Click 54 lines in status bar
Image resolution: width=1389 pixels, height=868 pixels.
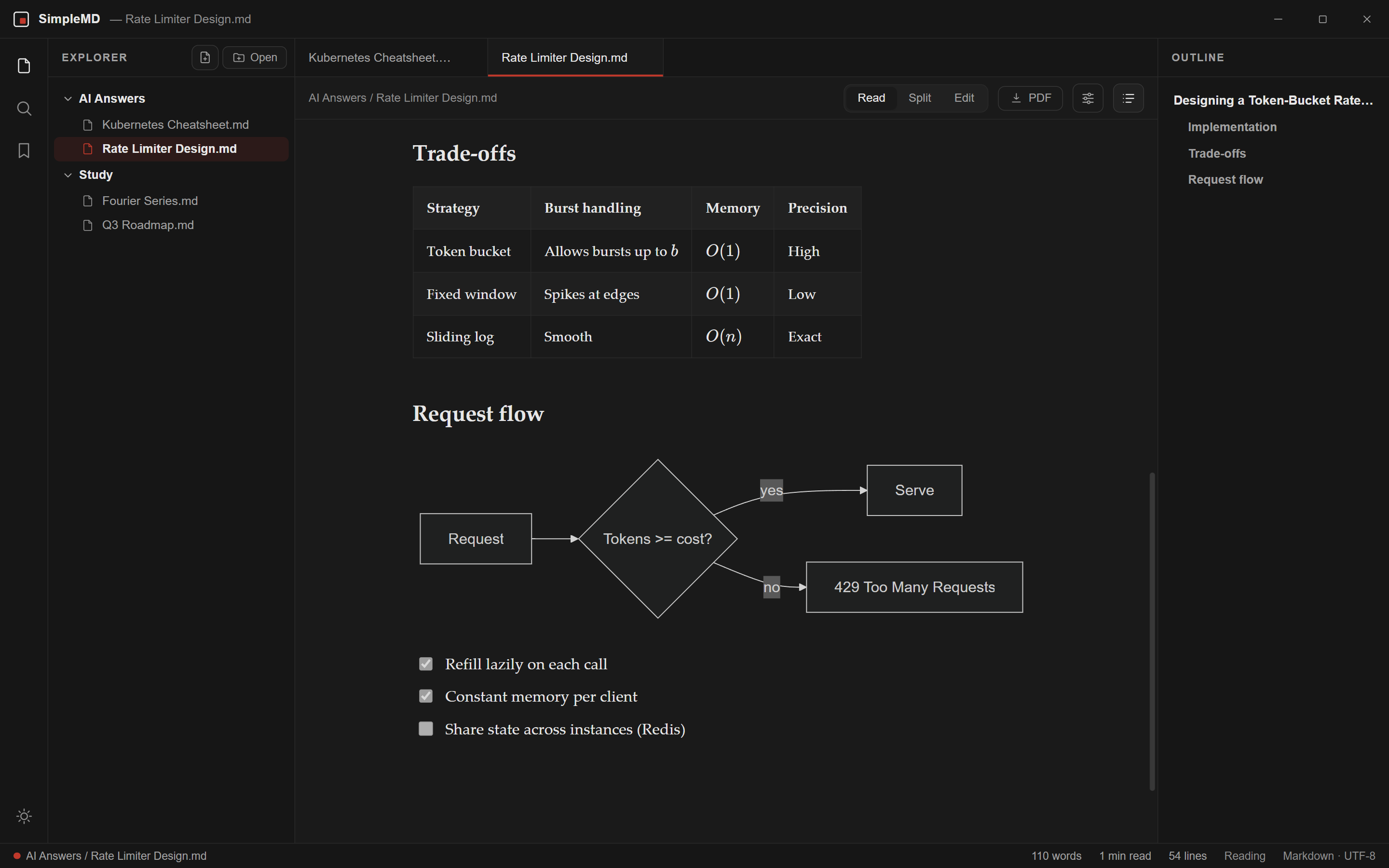tap(1187, 856)
